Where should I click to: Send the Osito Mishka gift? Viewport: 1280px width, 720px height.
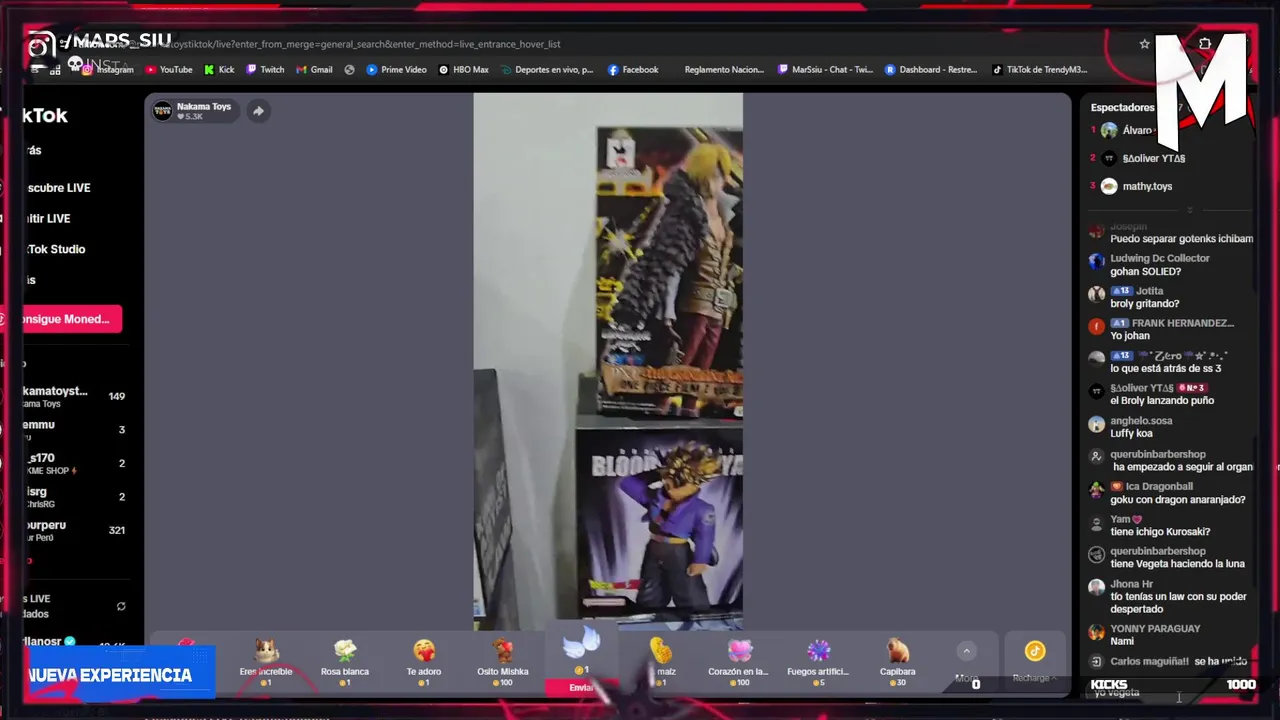[502, 662]
